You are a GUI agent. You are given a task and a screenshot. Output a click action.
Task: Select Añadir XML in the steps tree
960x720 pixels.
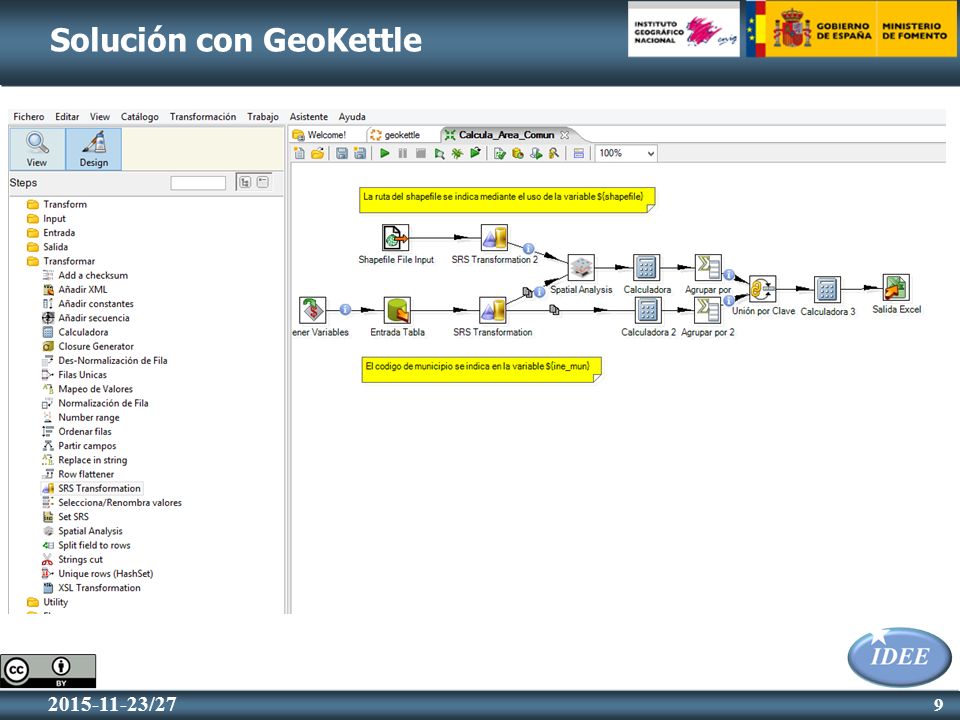pos(75,290)
